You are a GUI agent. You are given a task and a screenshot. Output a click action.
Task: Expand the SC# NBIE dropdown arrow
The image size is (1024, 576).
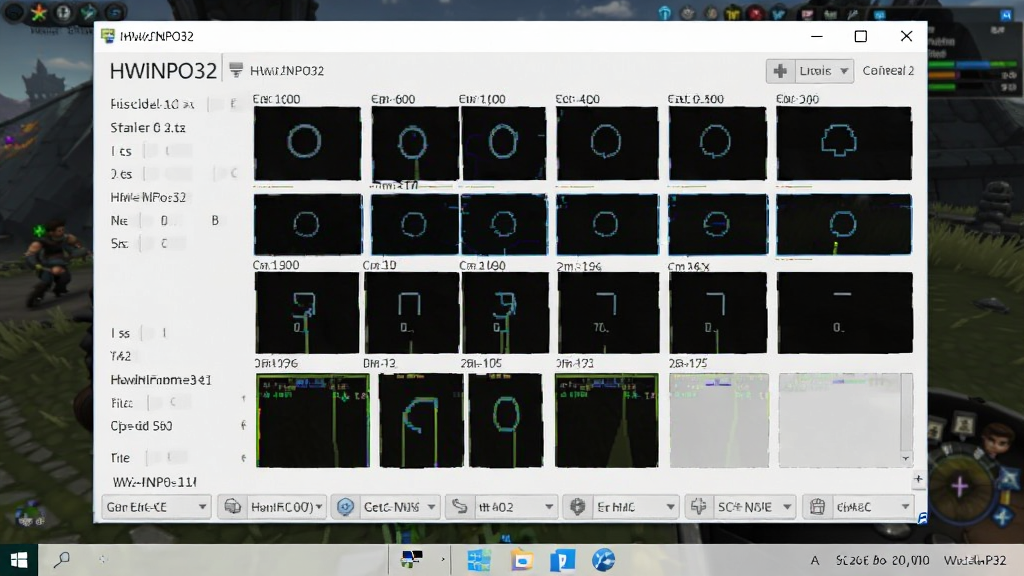point(787,507)
